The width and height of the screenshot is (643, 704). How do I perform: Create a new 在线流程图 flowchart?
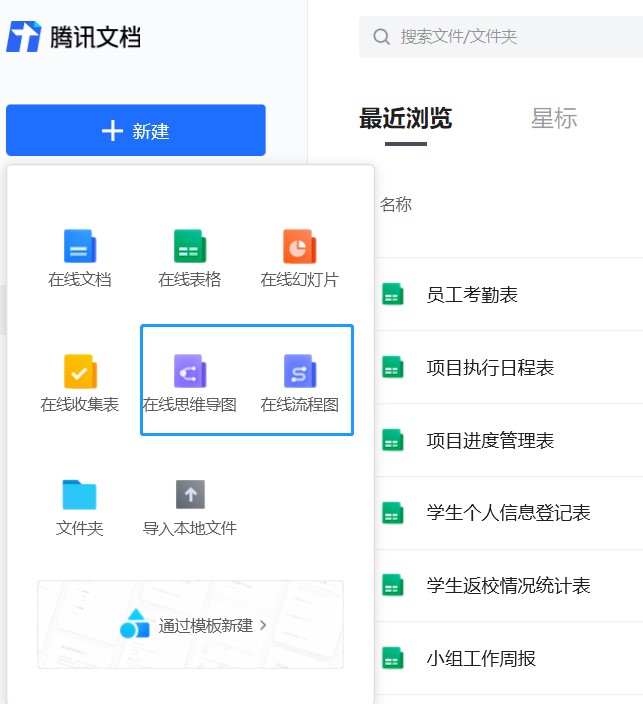point(299,383)
